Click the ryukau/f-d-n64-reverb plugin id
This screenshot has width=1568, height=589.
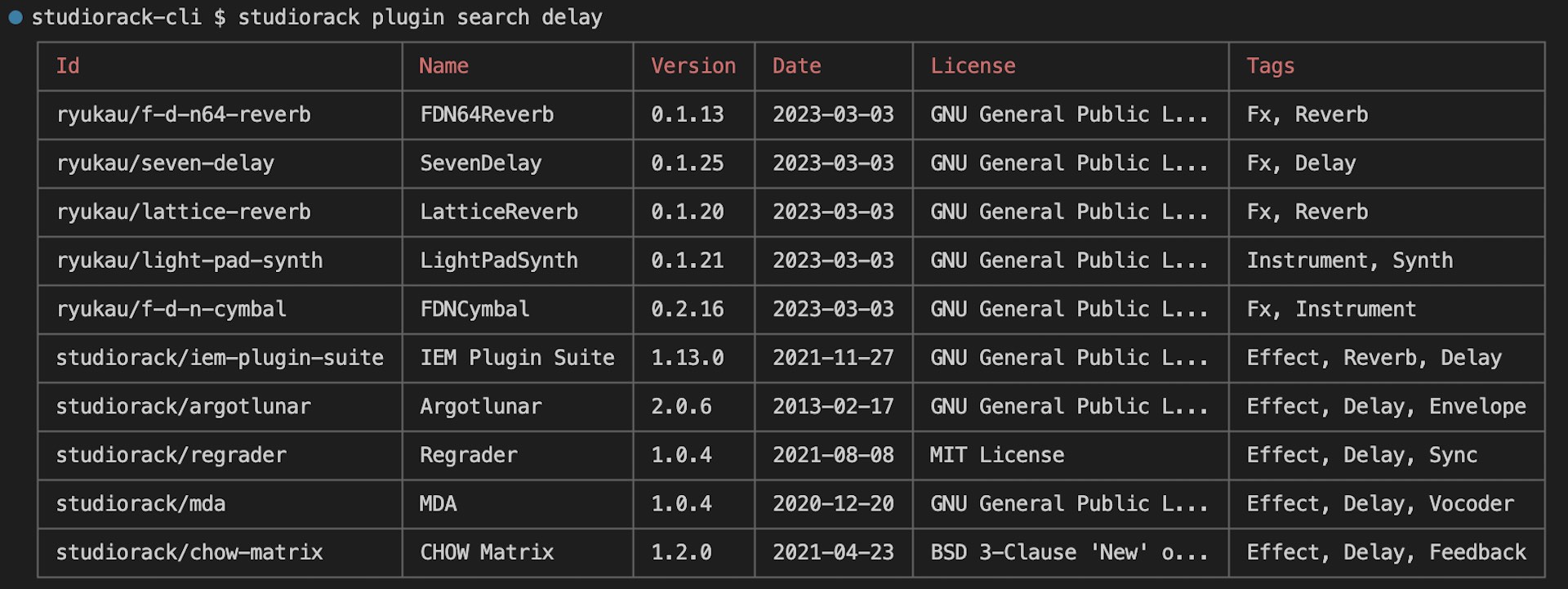(183, 114)
